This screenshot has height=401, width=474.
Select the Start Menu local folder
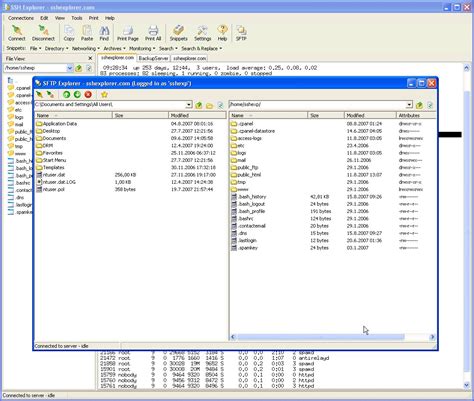[x=51, y=160]
